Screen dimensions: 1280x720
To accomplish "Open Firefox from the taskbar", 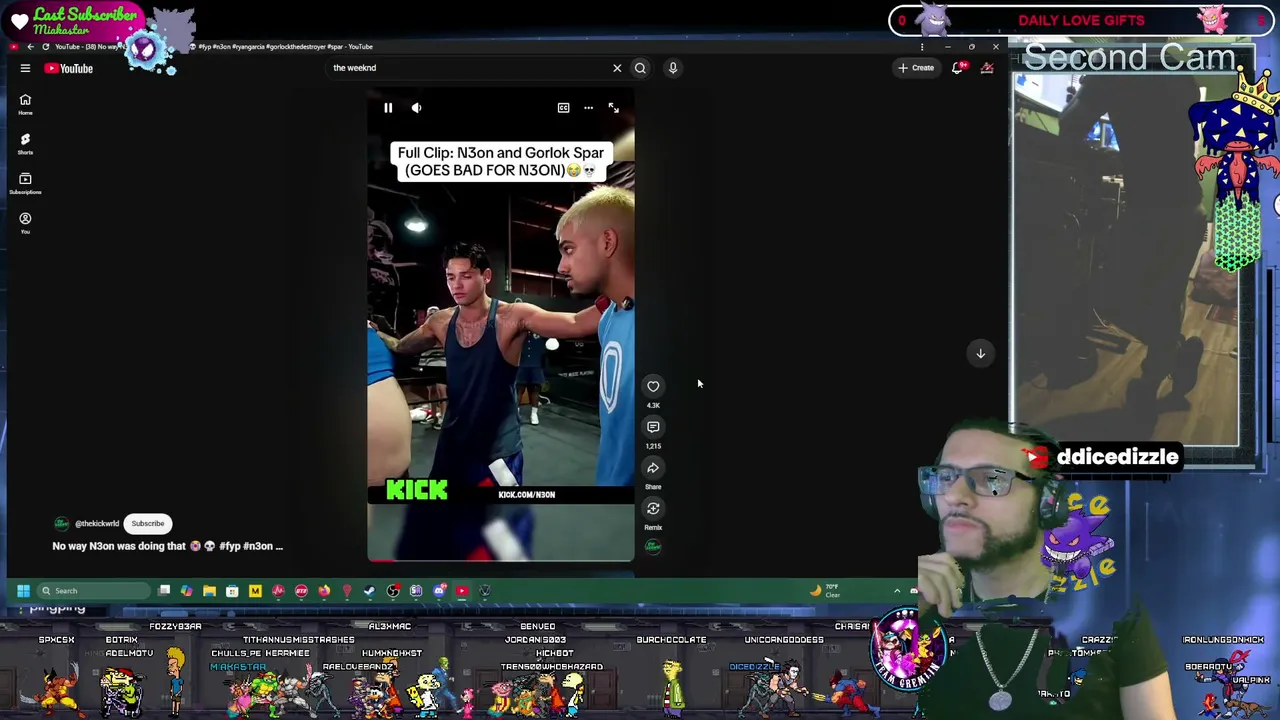I will 324,591.
